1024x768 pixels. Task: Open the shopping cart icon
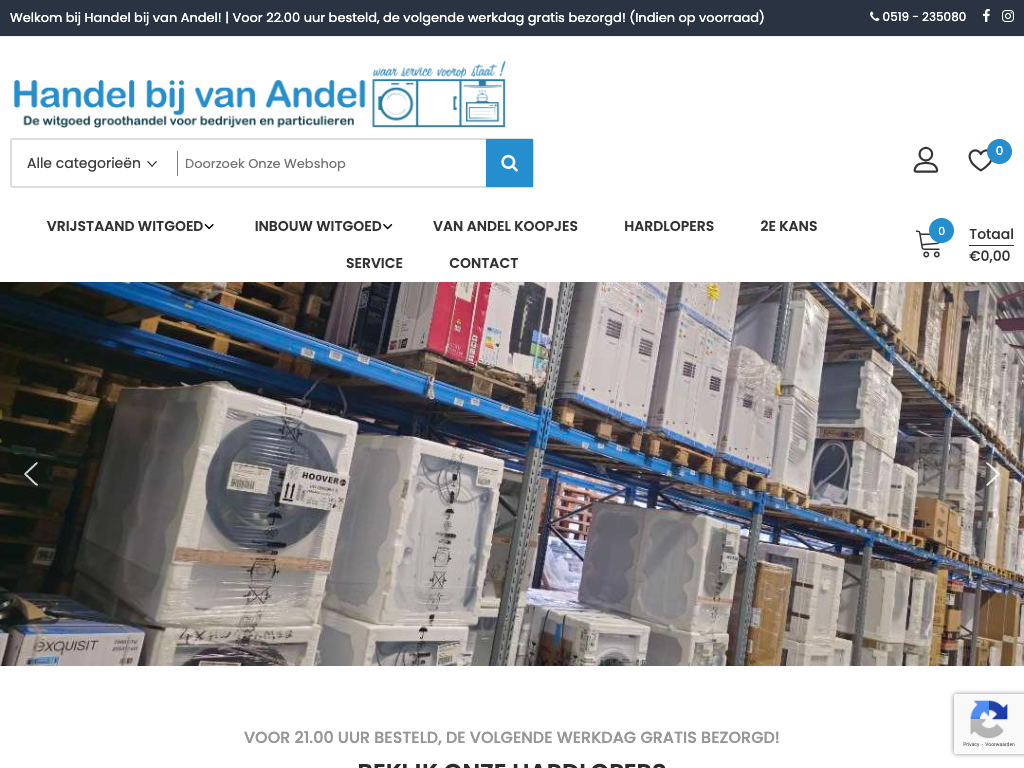tap(928, 244)
